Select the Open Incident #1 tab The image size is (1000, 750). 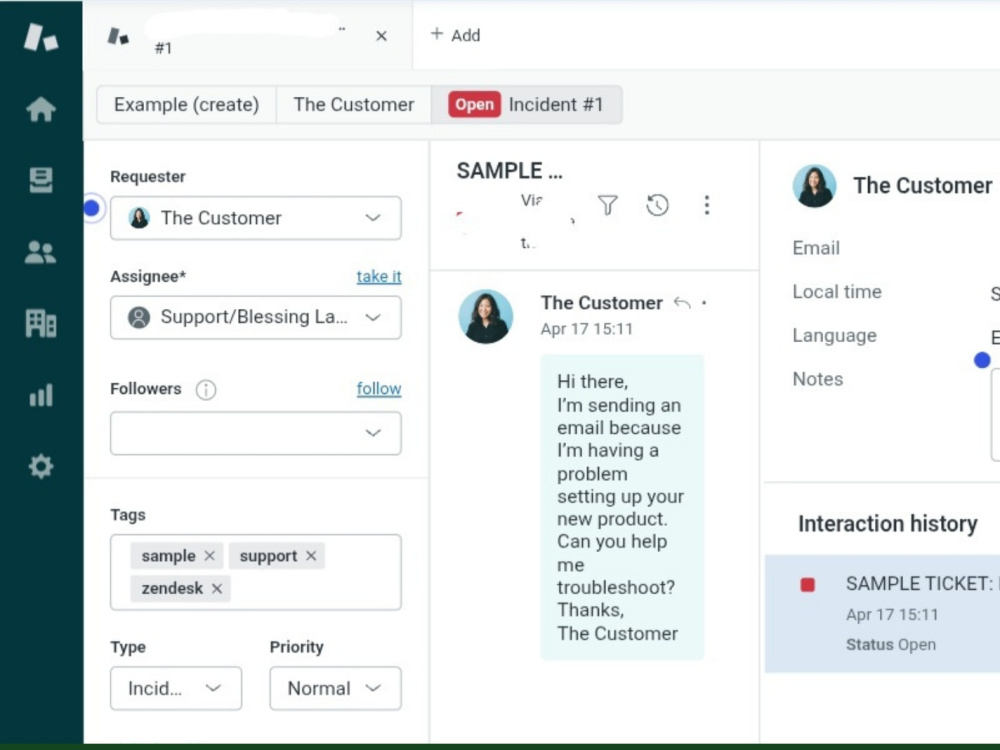coord(527,105)
